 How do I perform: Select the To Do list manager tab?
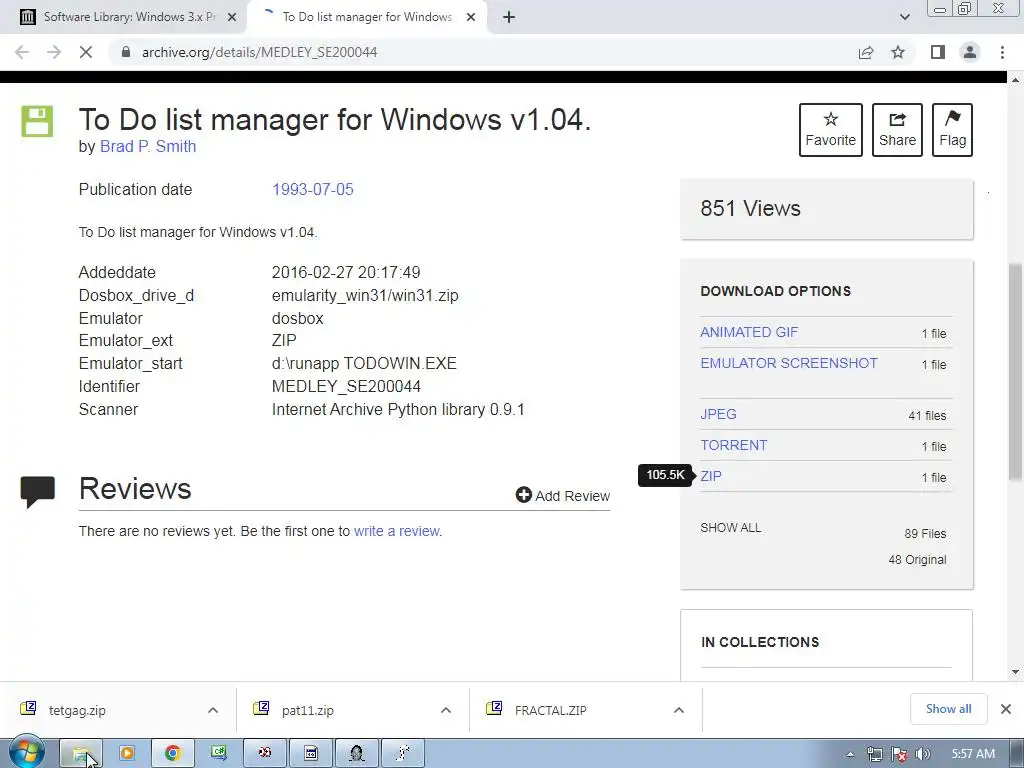tap(367, 17)
